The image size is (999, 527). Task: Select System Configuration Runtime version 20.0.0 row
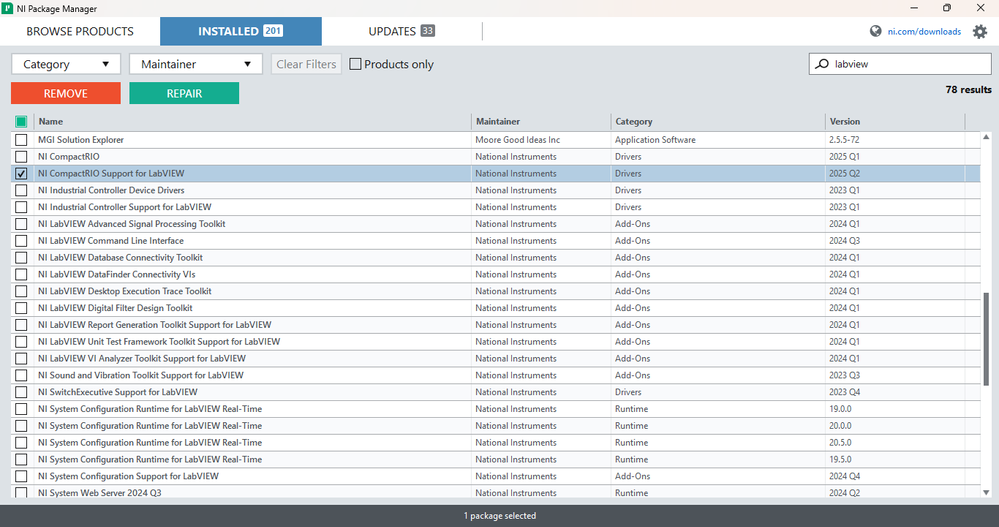pyautogui.click(x=496, y=426)
